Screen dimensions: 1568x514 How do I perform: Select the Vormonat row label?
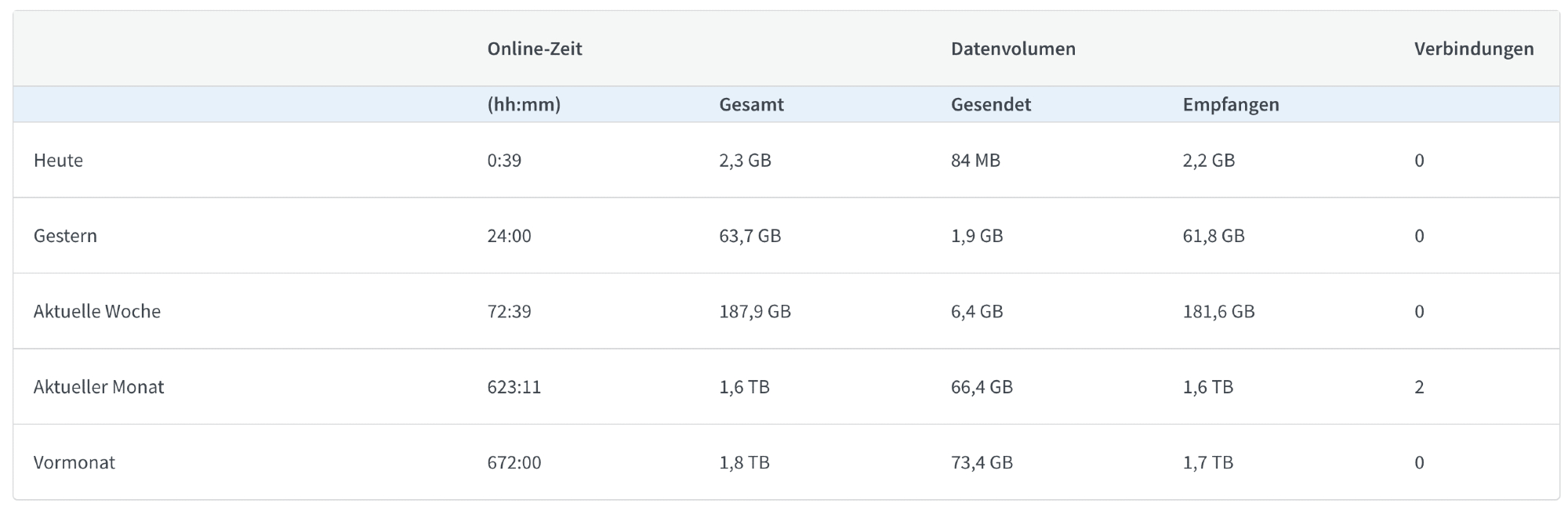click(74, 462)
